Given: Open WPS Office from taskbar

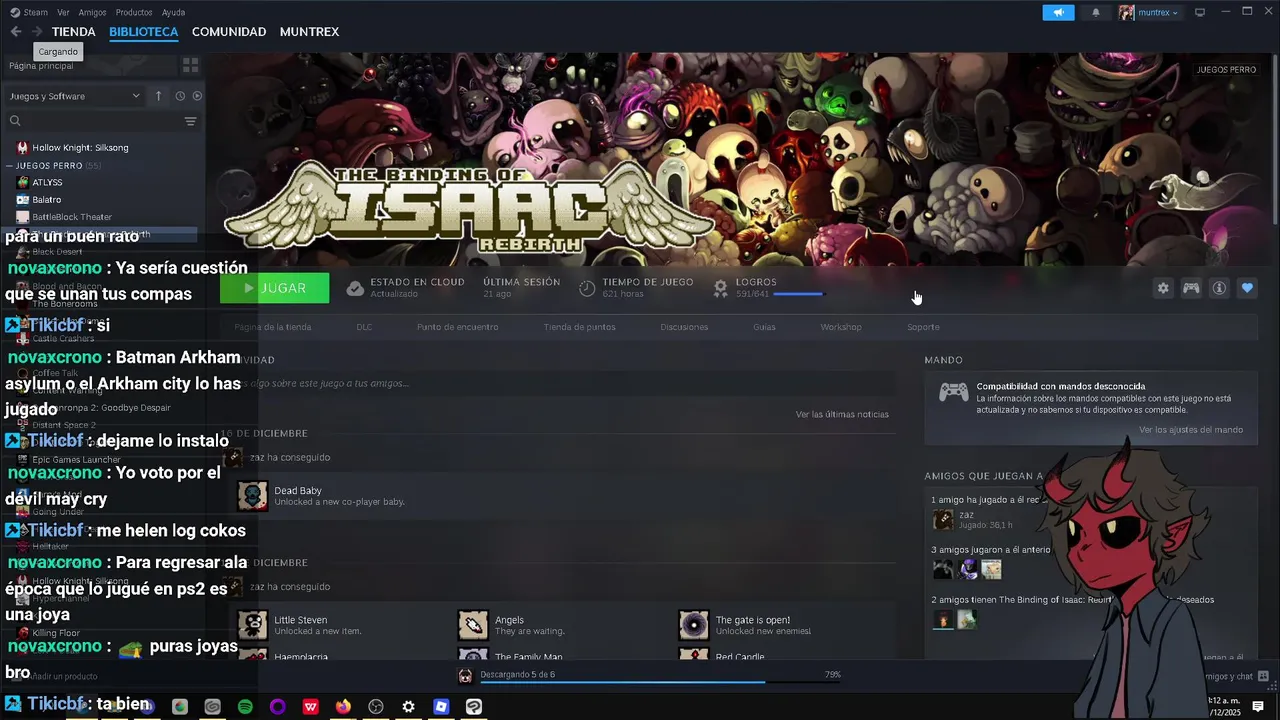Looking at the screenshot, I should (x=311, y=706).
